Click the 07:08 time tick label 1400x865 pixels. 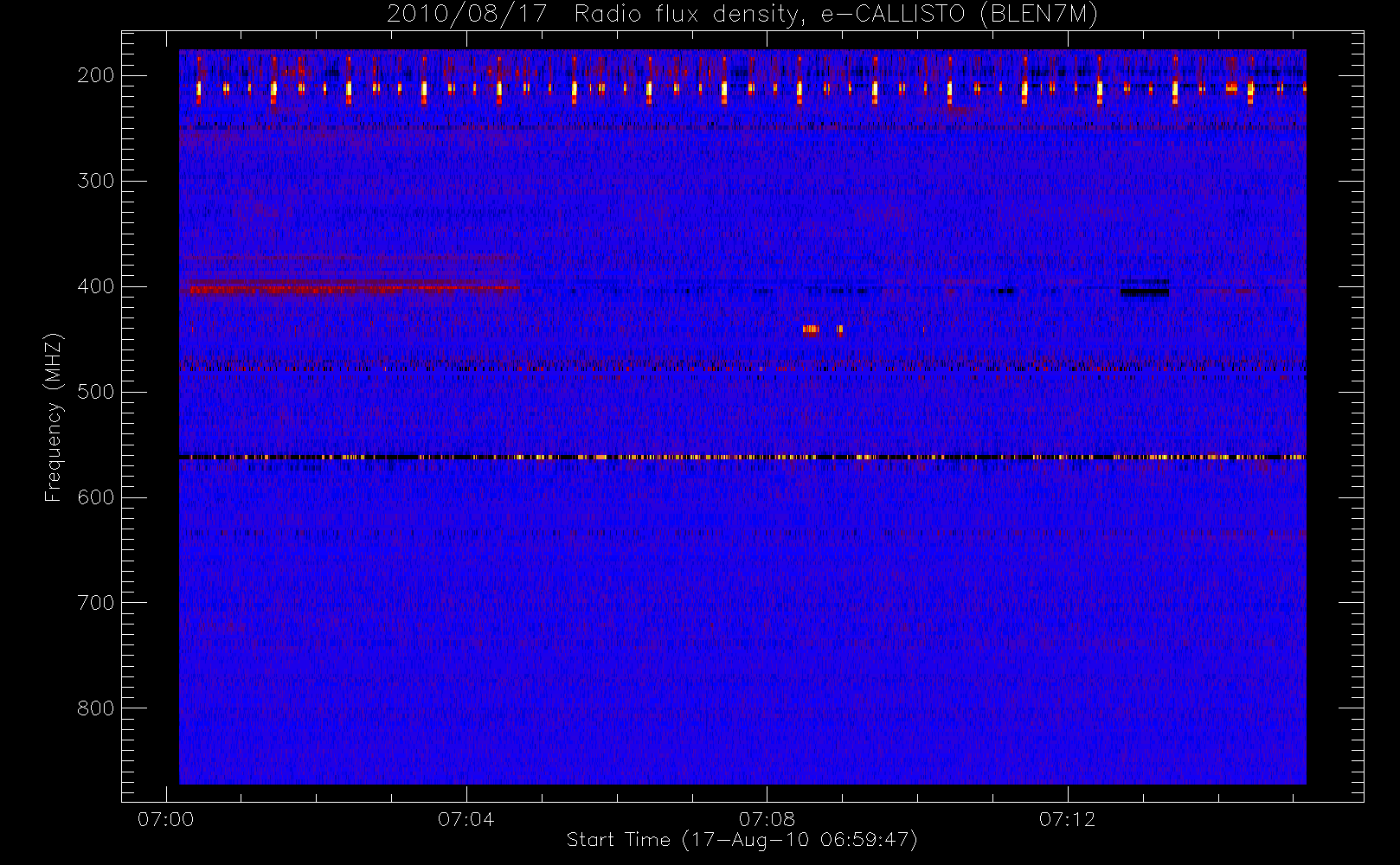[x=767, y=819]
